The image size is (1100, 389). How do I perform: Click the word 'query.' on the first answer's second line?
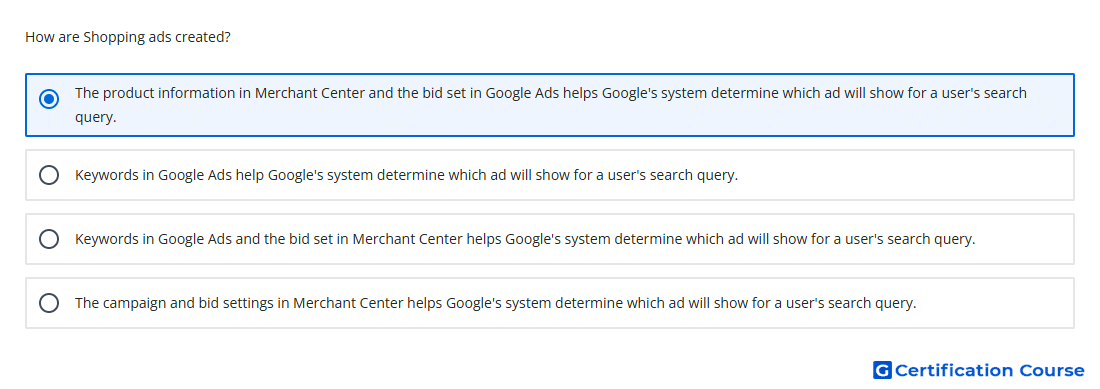coord(95,118)
